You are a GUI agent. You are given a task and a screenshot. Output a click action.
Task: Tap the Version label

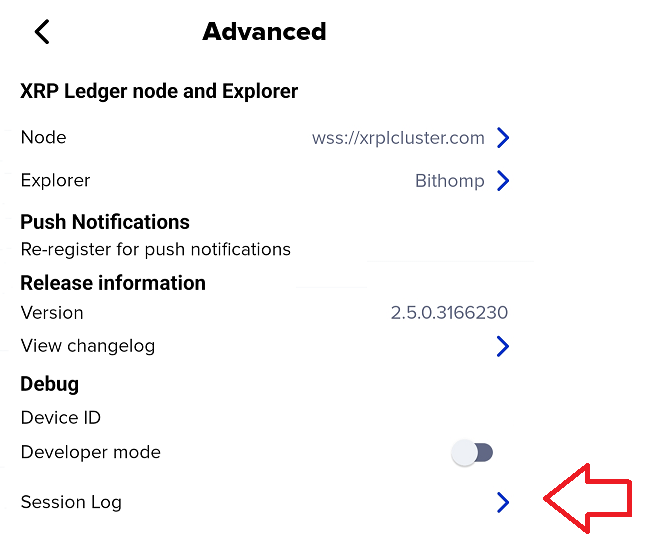click(52, 312)
